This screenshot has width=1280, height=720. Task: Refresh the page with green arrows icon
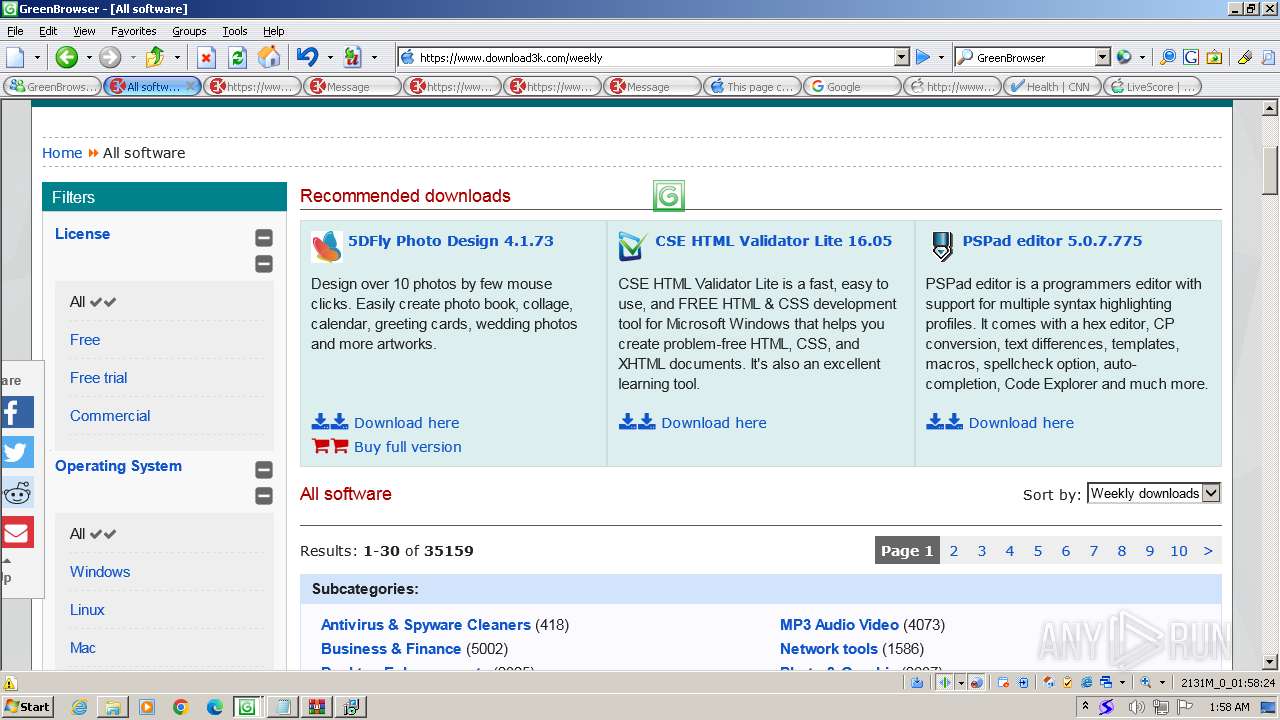click(x=237, y=57)
